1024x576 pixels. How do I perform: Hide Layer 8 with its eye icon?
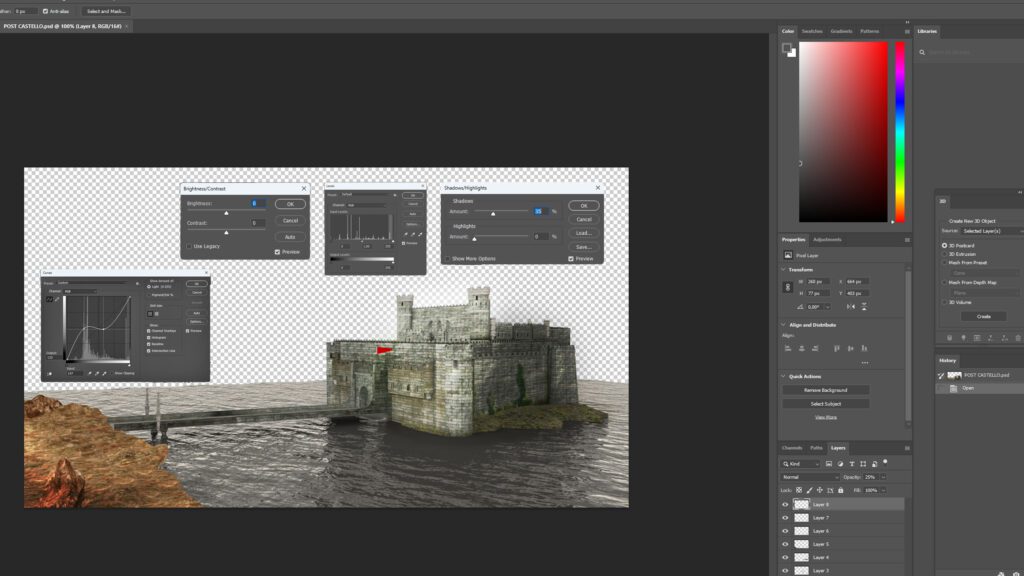[x=785, y=504]
